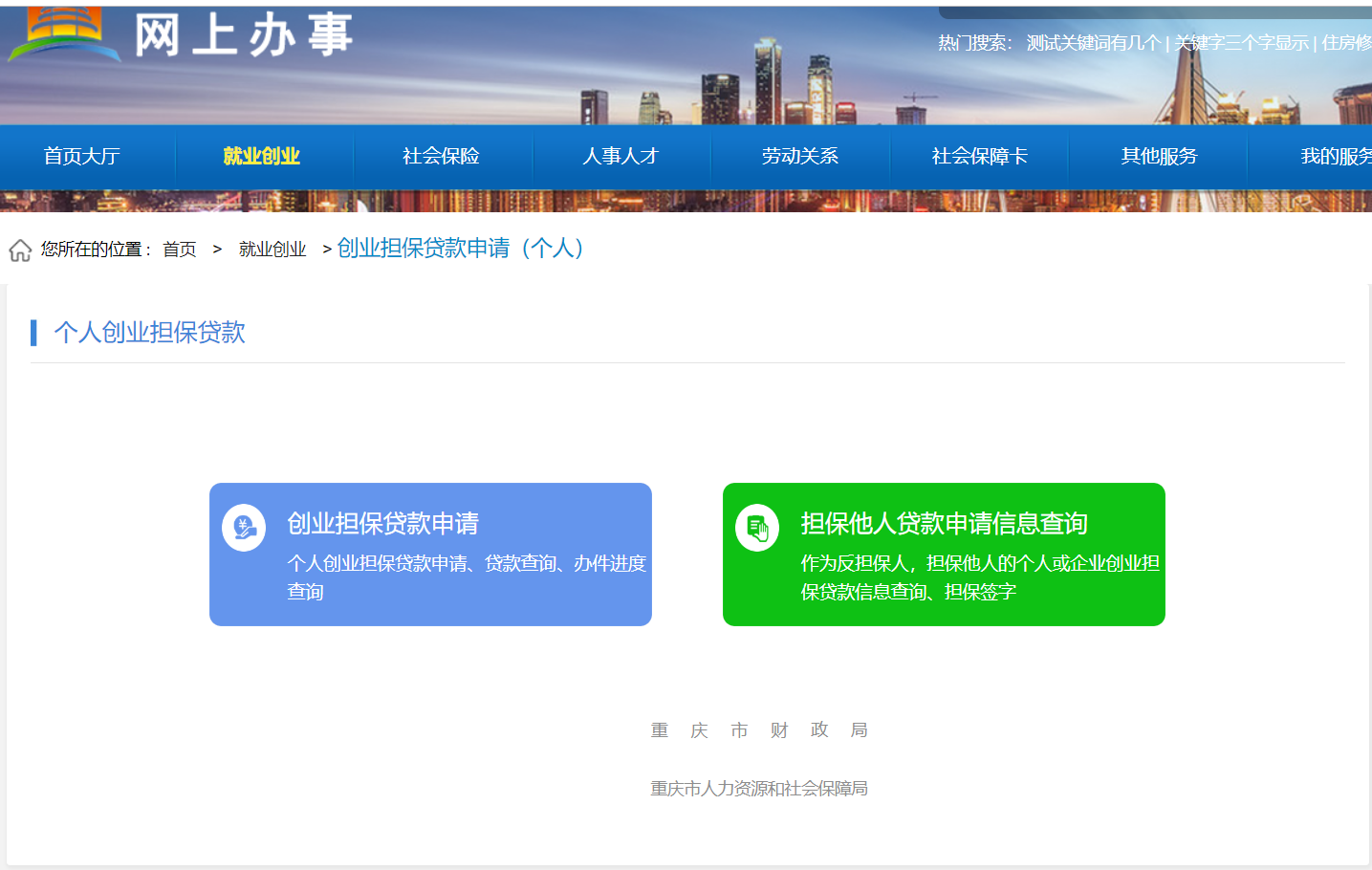This screenshot has height=870, width=1372.
Task: Click the yen-hand icon on the blue card
Action: coord(244,527)
